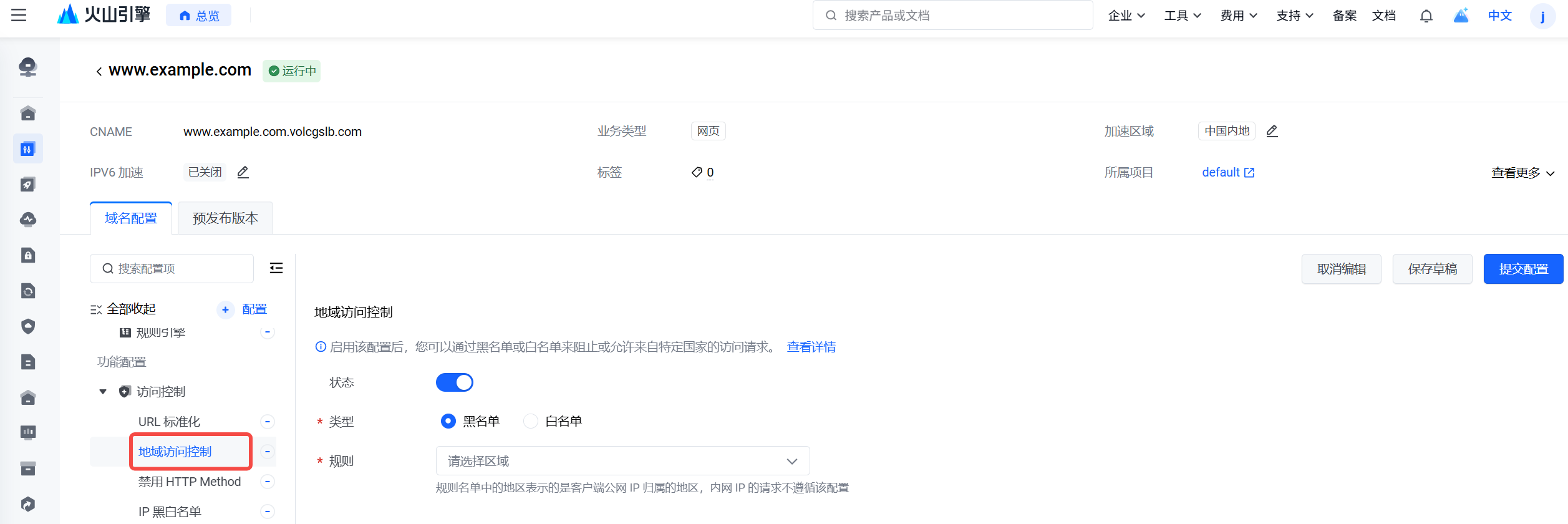1568x524 pixels.
Task: Expand 查看更多 domain details
Action: (1522, 173)
